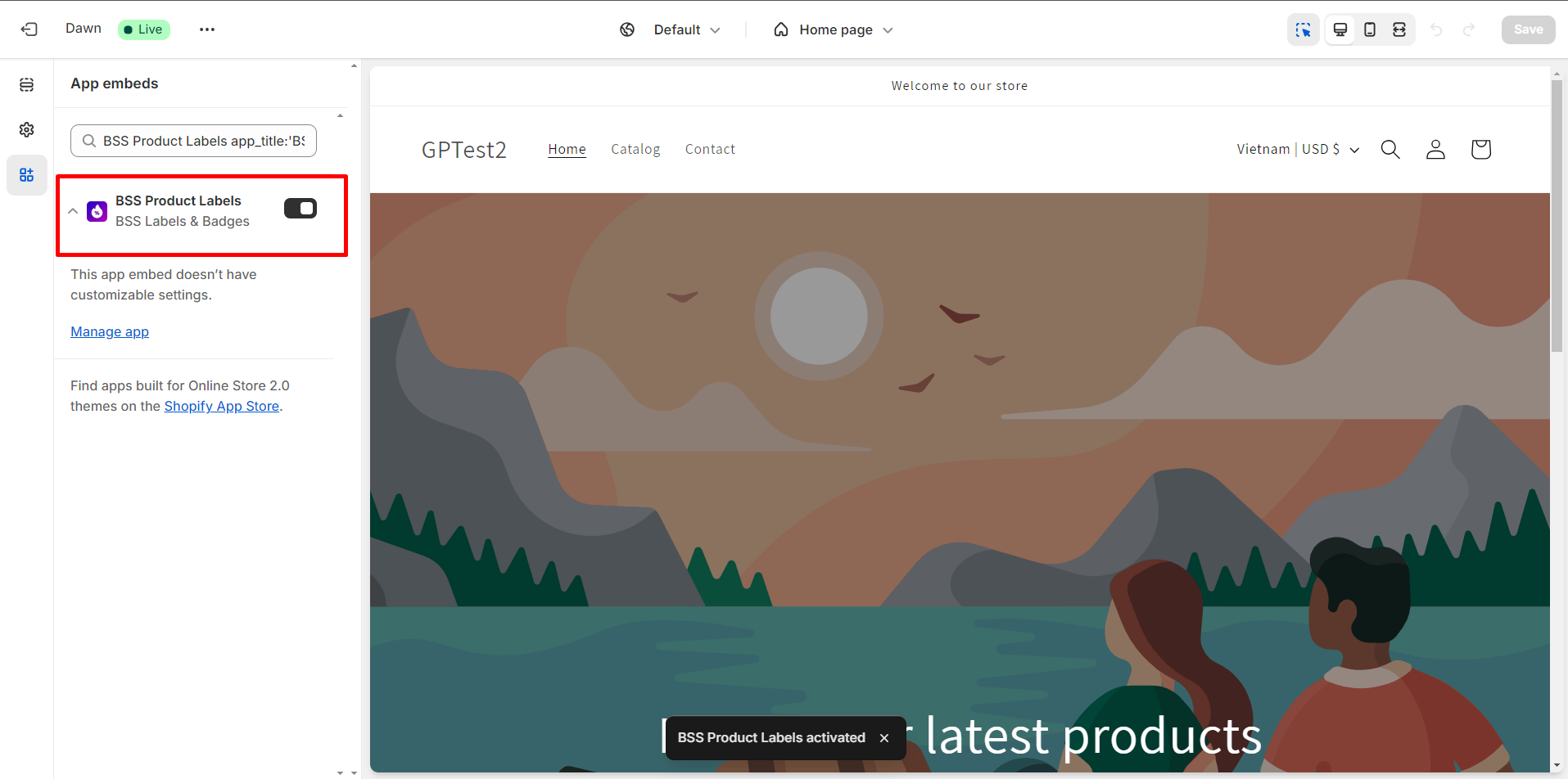Collapse the BSS Product Labels embed entry

point(73,210)
